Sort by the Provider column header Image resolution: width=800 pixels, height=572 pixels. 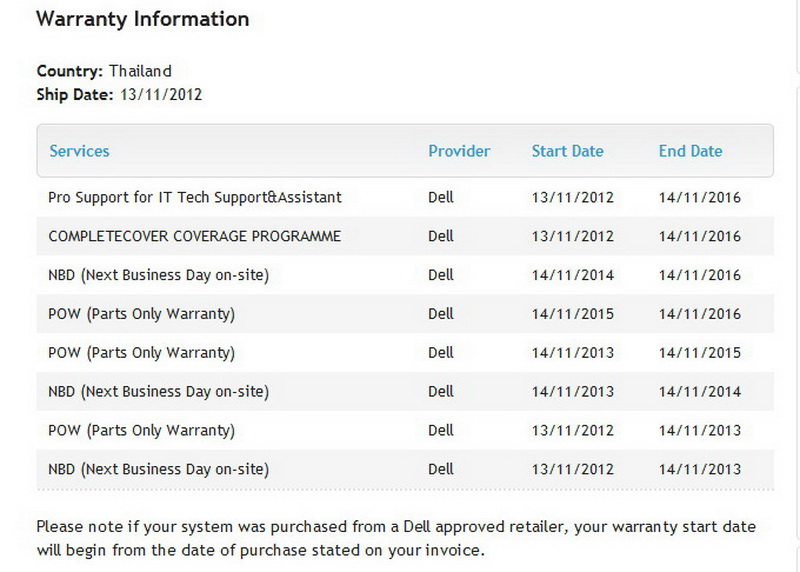459,151
